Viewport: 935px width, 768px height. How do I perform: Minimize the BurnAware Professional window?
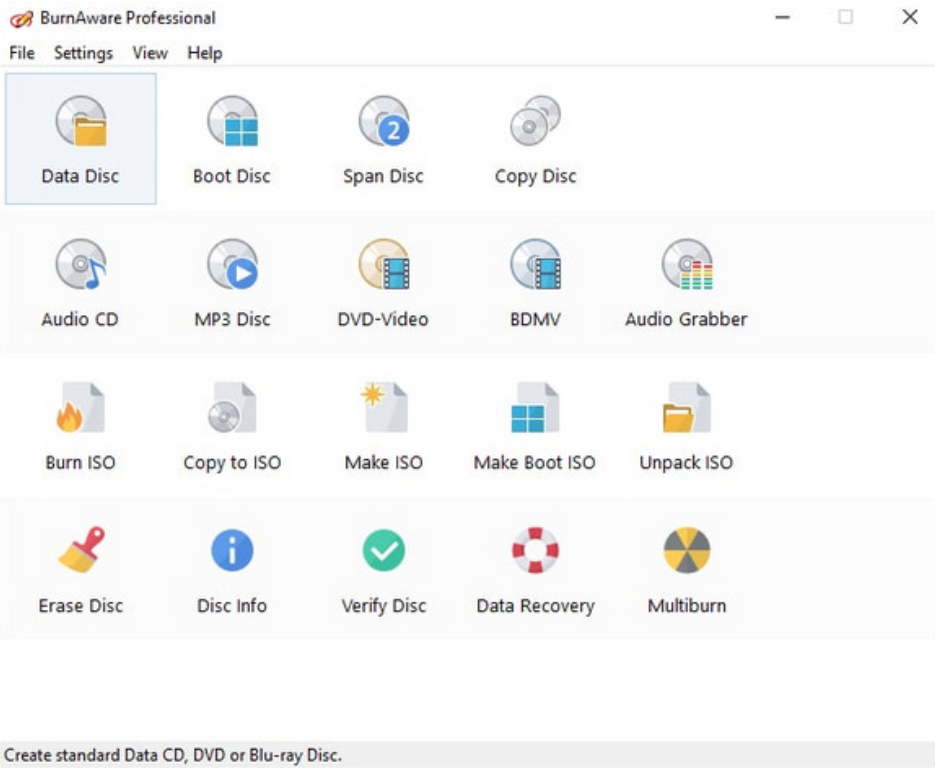point(782,17)
